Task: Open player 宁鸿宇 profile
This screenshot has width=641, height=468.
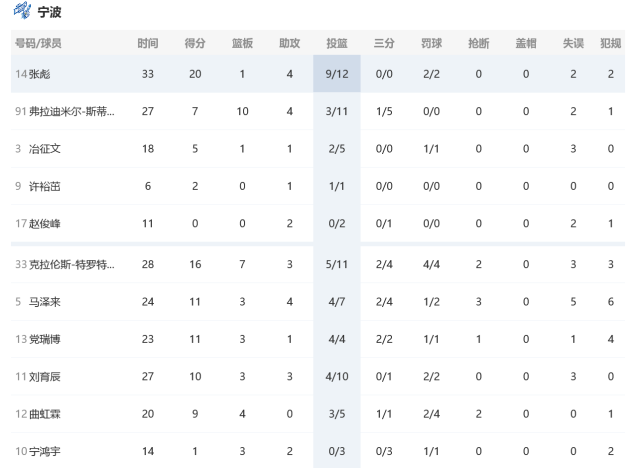Action: point(45,451)
